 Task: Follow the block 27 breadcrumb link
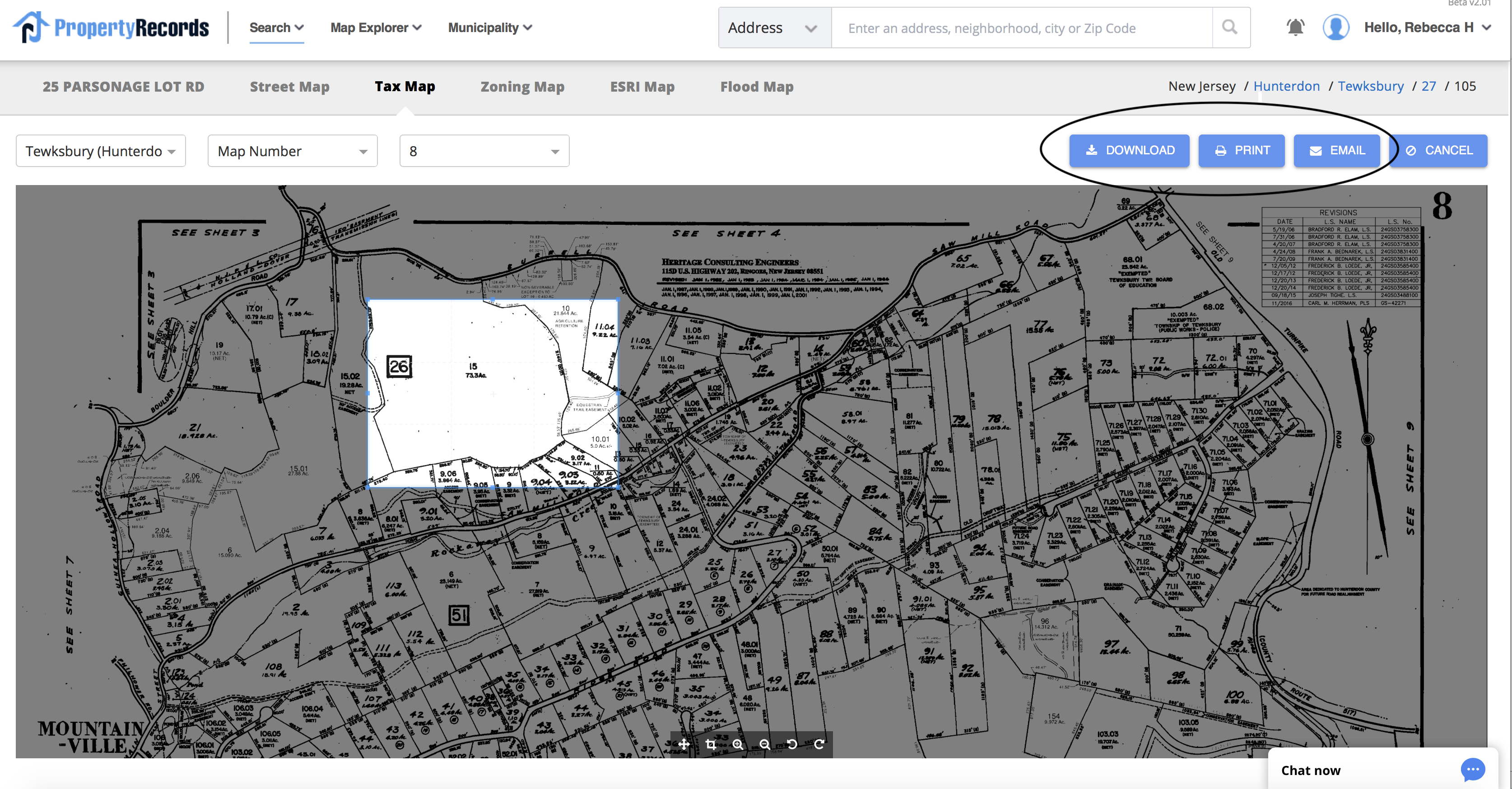pyautogui.click(x=1428, y=86)
